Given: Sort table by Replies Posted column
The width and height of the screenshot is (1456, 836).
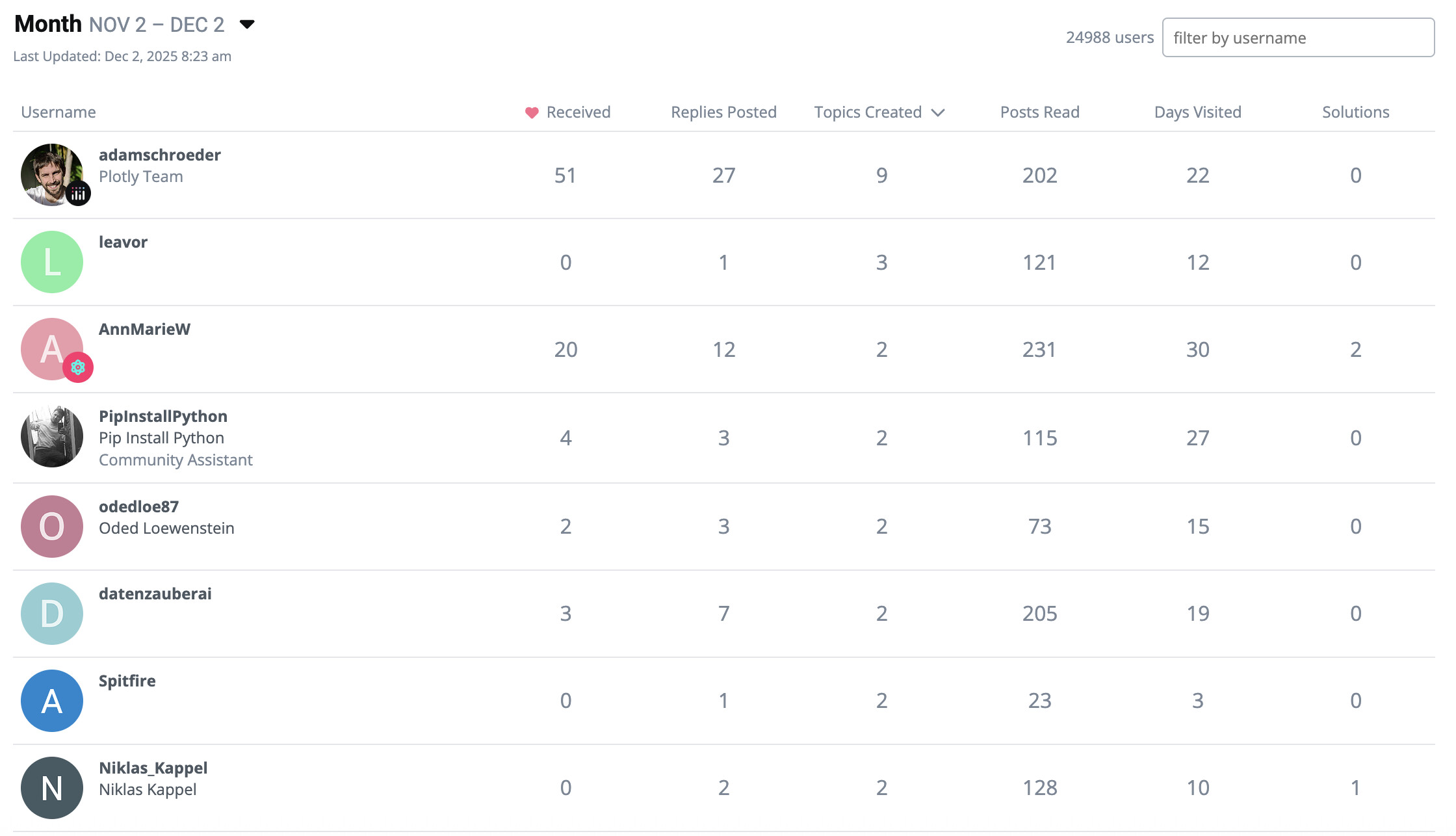Looking at the screenshot, I should coord(723,112).
